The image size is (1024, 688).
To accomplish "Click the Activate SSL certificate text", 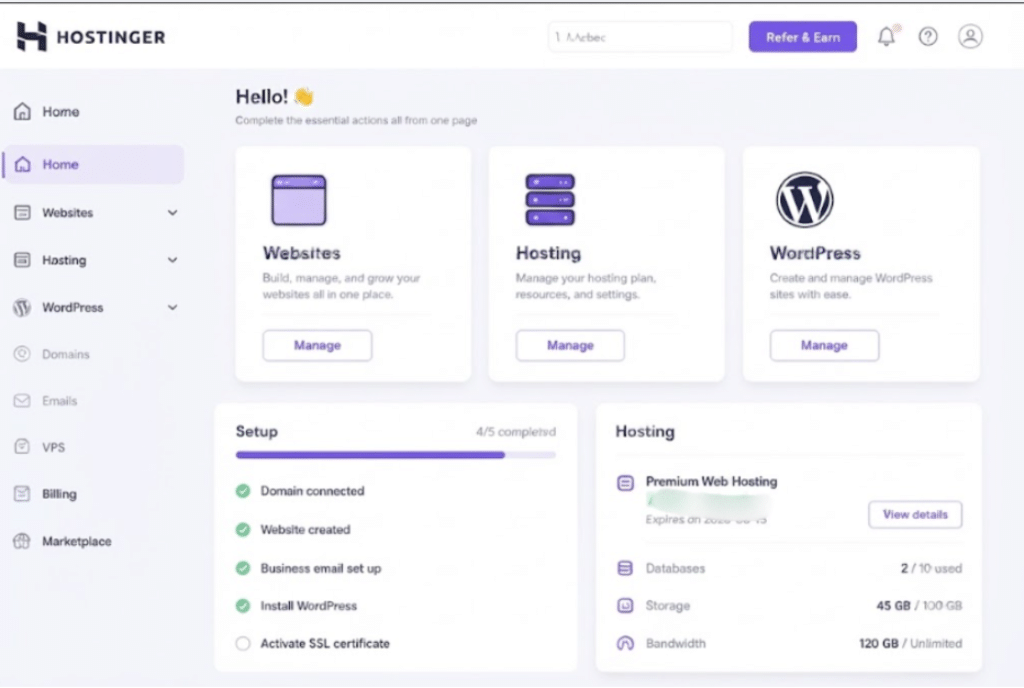I will tap(325, 644).
